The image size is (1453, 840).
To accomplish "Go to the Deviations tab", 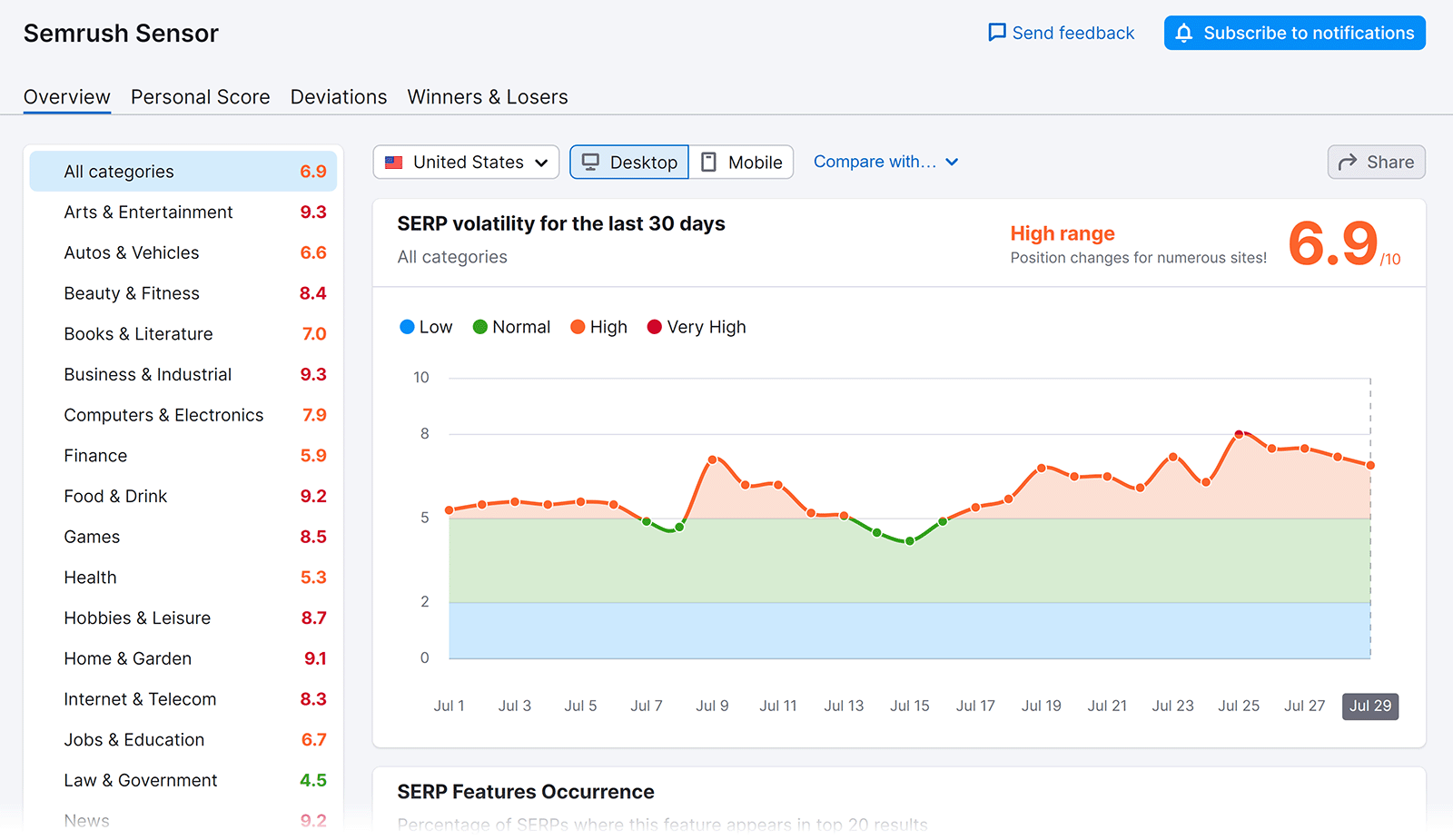I will coord(338,97).
